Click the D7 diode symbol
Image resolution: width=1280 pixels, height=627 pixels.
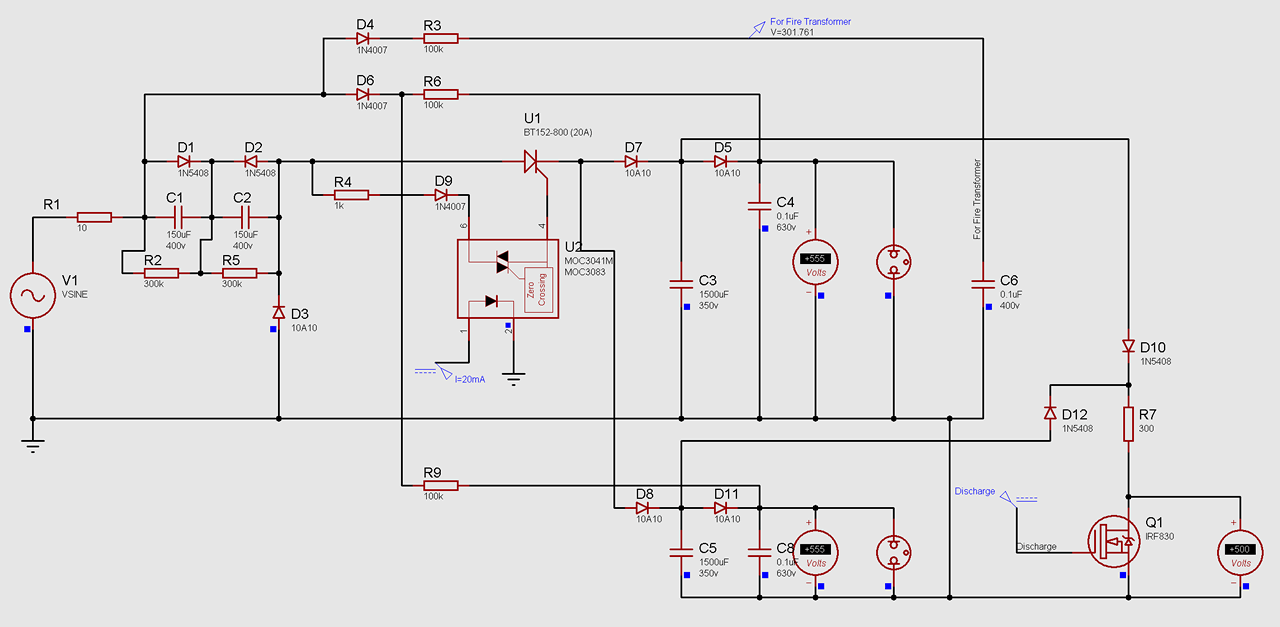(x=632, y=160)
